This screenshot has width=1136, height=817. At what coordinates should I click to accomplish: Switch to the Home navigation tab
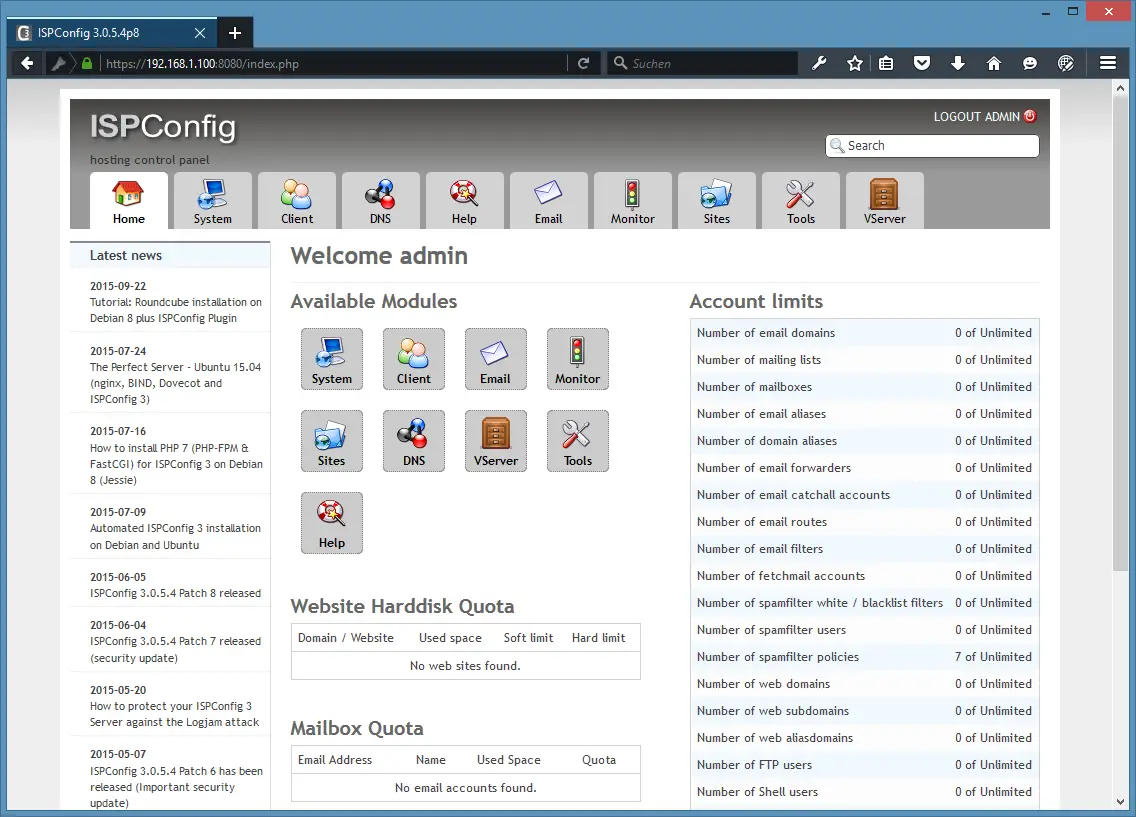[x=128, y=201]
